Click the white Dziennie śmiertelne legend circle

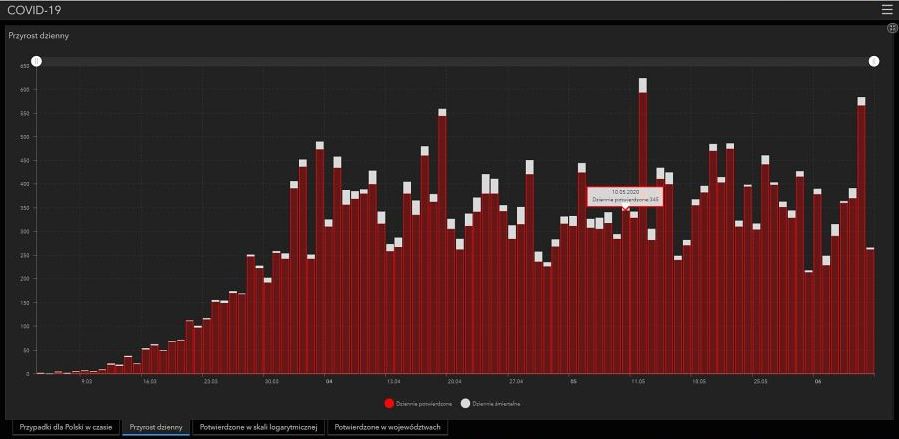(x=465, y=403)
